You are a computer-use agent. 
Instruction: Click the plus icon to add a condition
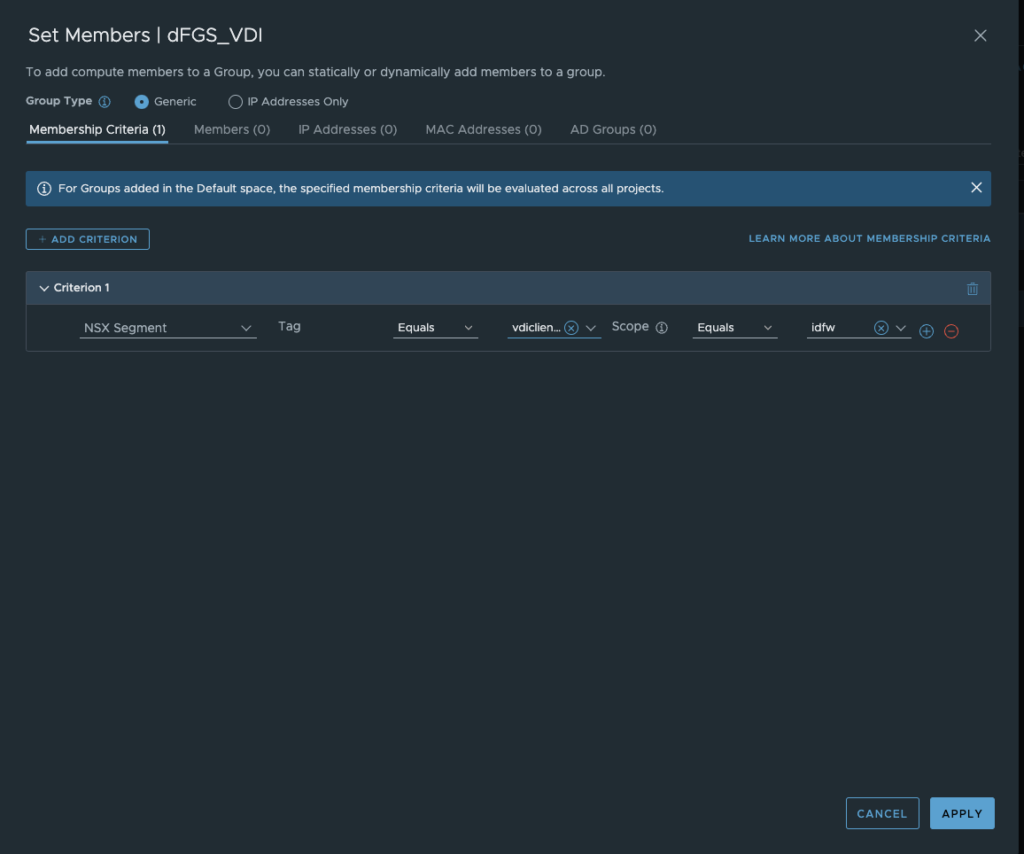tap(926, 331)
